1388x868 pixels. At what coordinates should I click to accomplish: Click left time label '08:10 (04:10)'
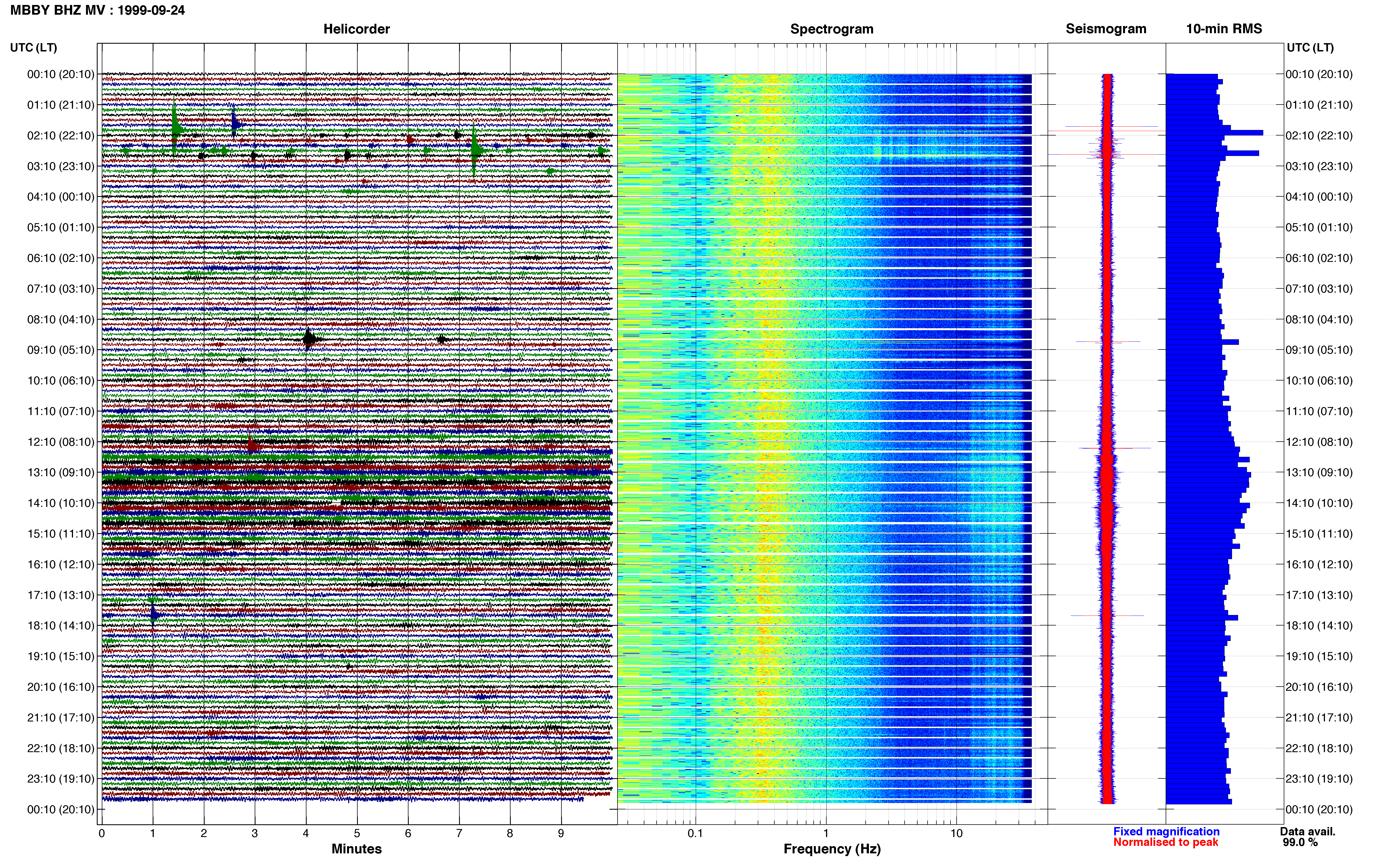pyautogui.click(x=61, y=319)
